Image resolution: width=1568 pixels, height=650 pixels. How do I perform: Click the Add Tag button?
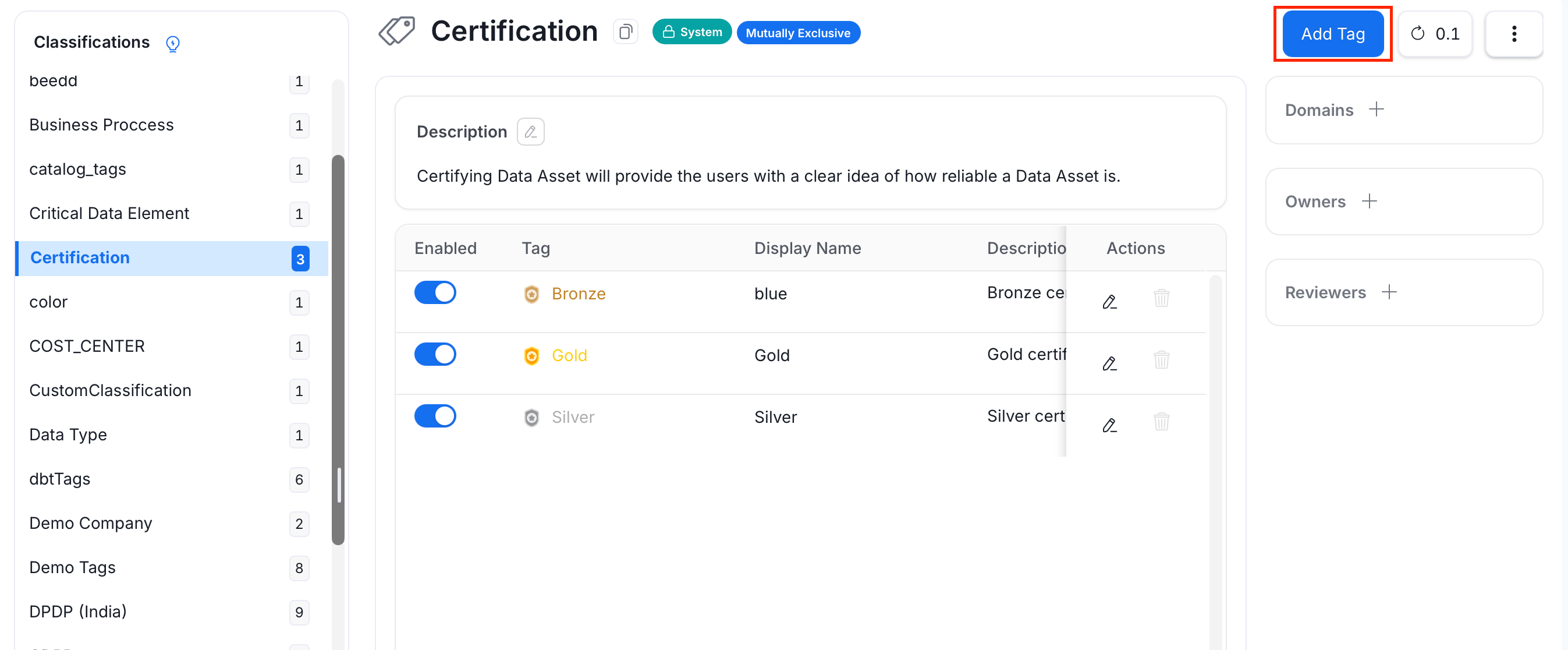[1332, 34]
